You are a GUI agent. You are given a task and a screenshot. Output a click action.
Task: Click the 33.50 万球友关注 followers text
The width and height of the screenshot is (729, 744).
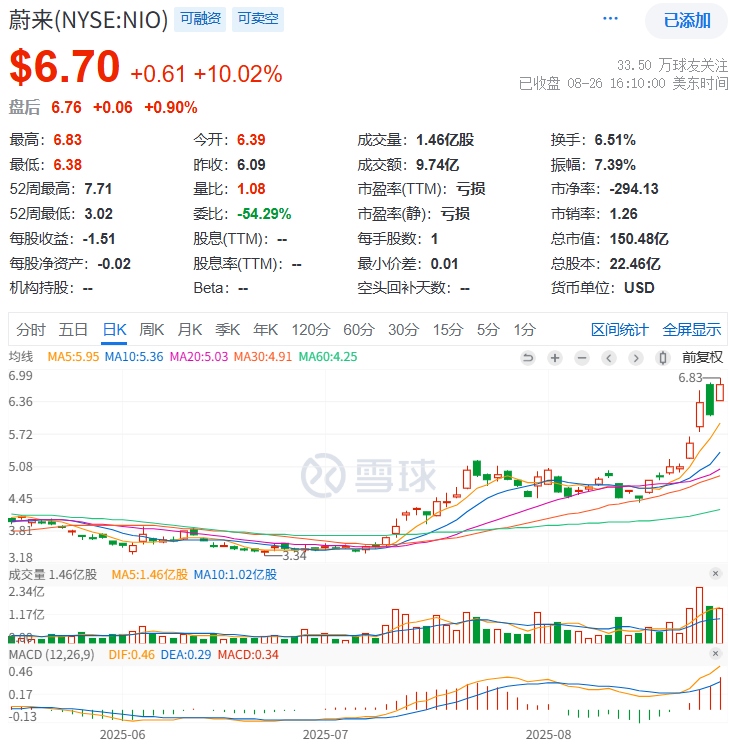(672, 65)
